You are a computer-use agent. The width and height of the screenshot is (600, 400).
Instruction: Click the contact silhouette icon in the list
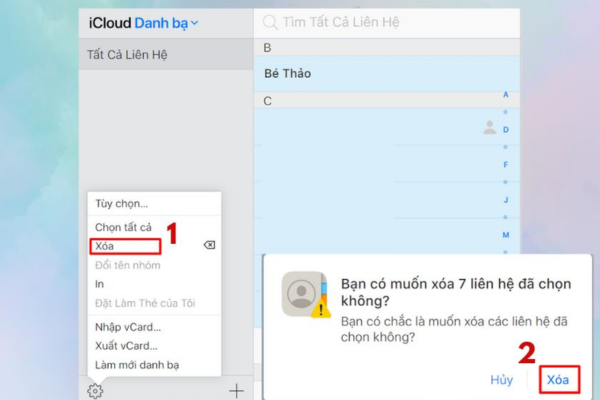[489, 127]
